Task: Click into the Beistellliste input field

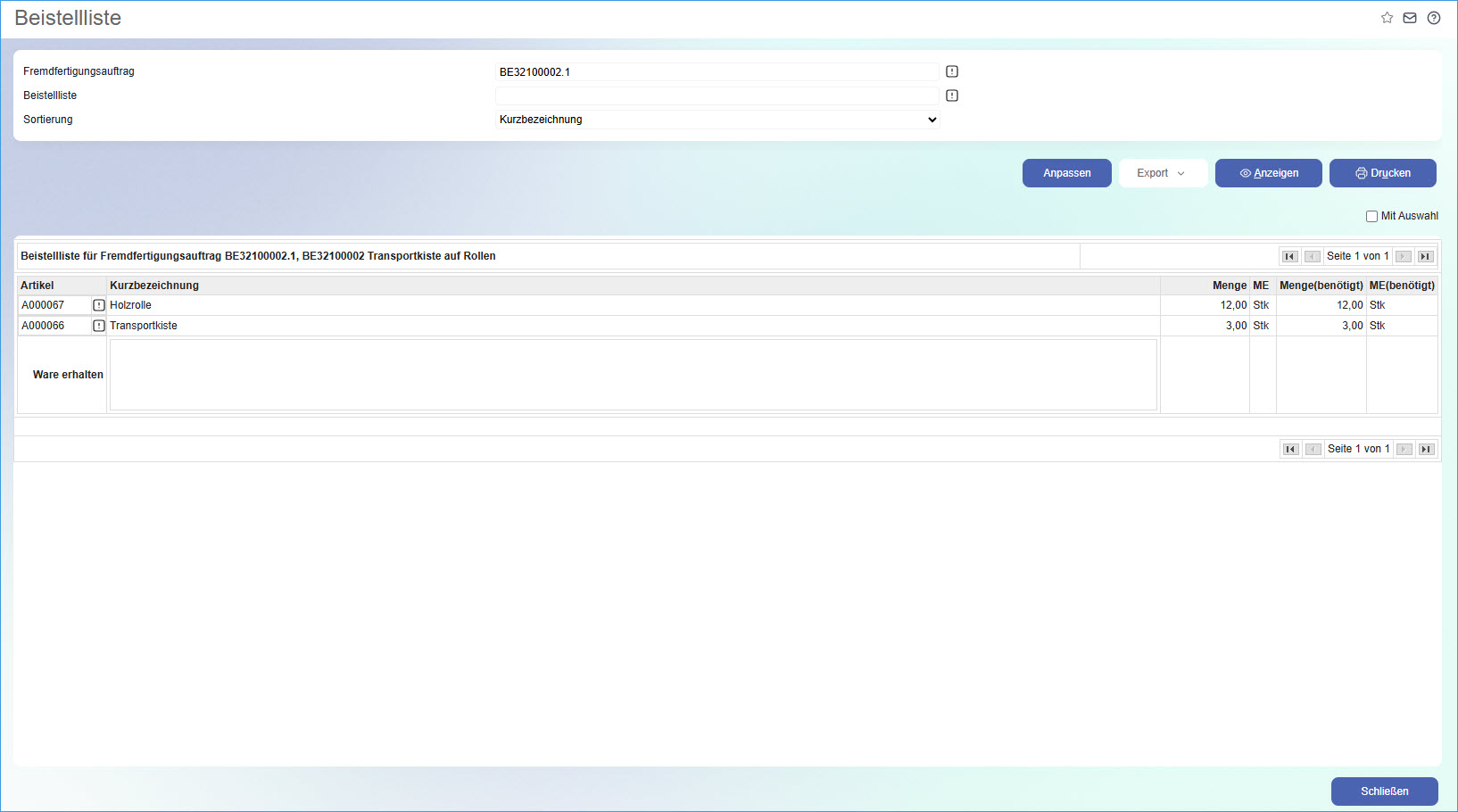Action: pyautogui.click(x=717, y=95)
